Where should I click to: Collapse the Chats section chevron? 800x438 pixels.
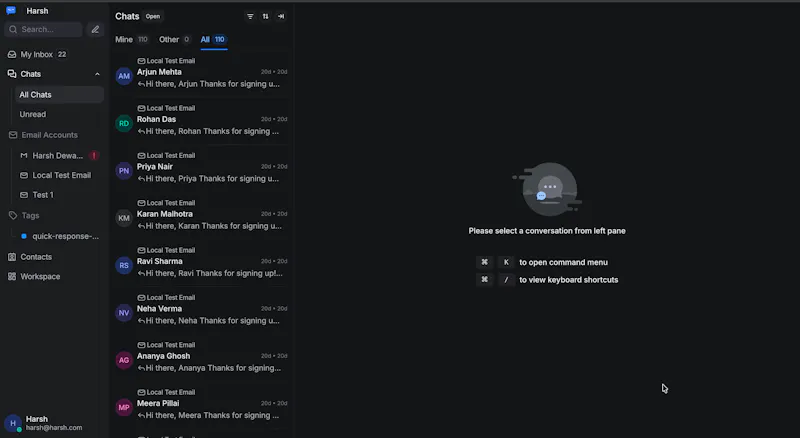[x=97, y=74]
